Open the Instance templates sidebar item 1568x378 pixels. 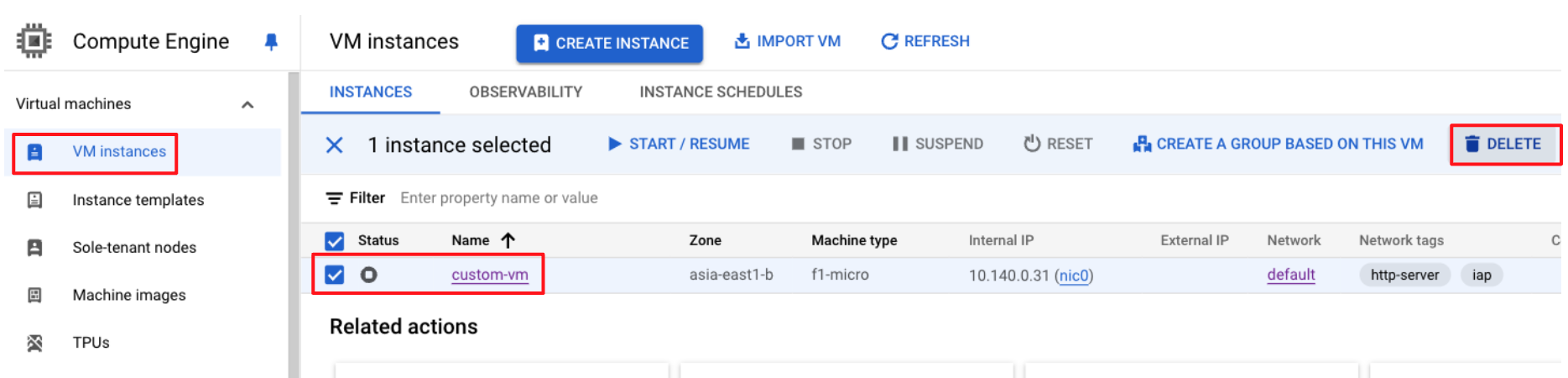click(x=138, y=200)
